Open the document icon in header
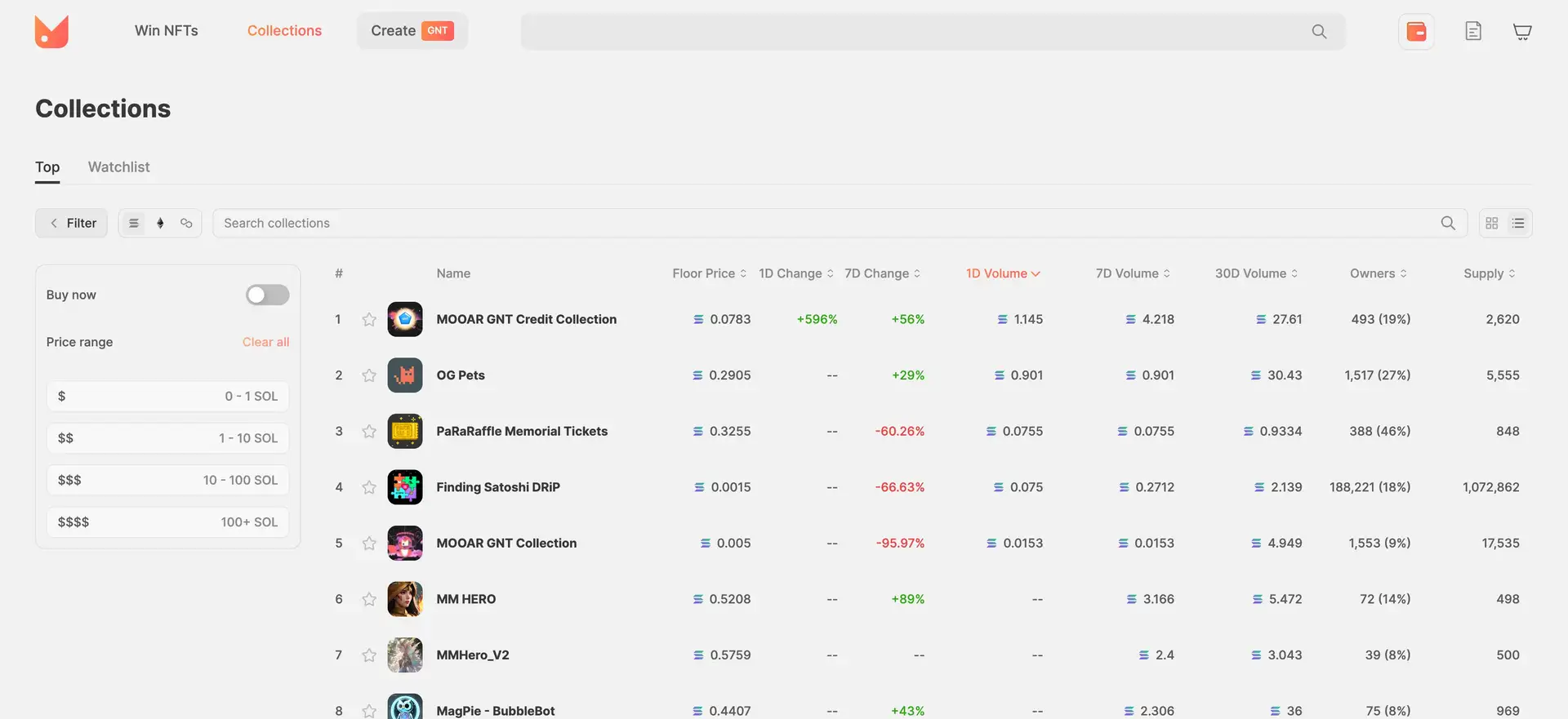Viewport: 1568px width, 719px height. click(1472, 32)
